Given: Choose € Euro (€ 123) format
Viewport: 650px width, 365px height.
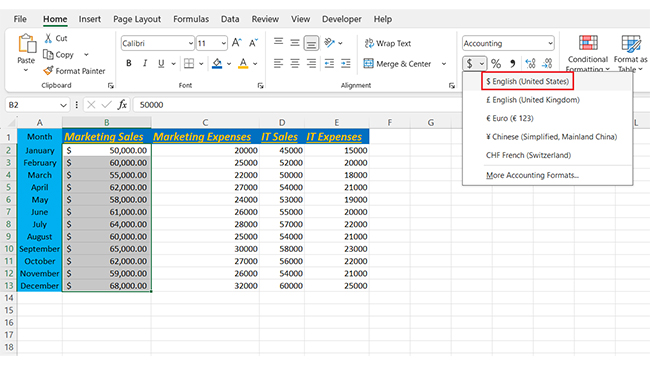Looking at the screenshot, I should (x=547, y=118).
